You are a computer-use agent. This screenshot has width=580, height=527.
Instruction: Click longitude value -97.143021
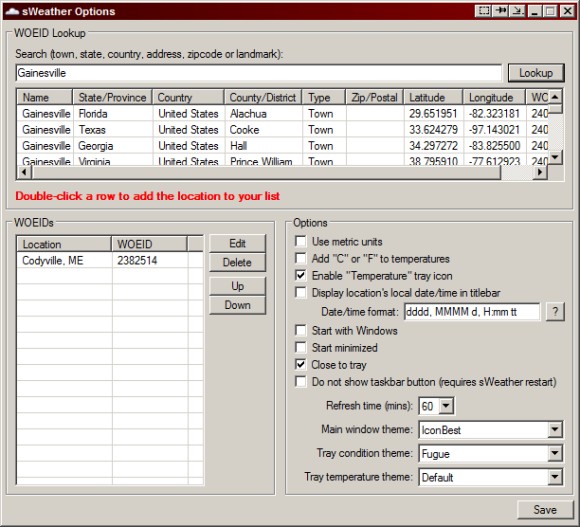[494, 130]
